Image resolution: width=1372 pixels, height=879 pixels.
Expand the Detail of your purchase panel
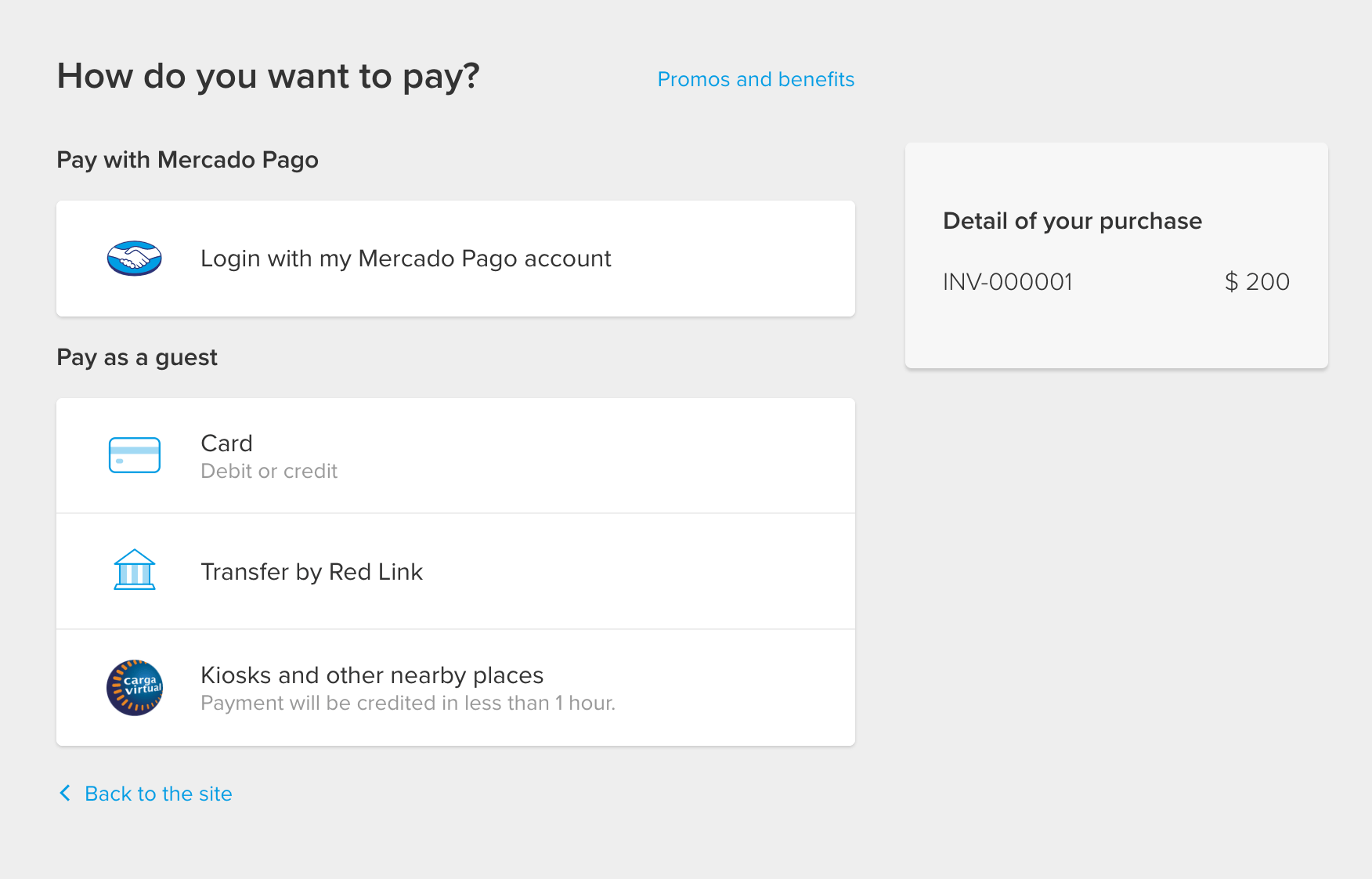point(1115,256)
